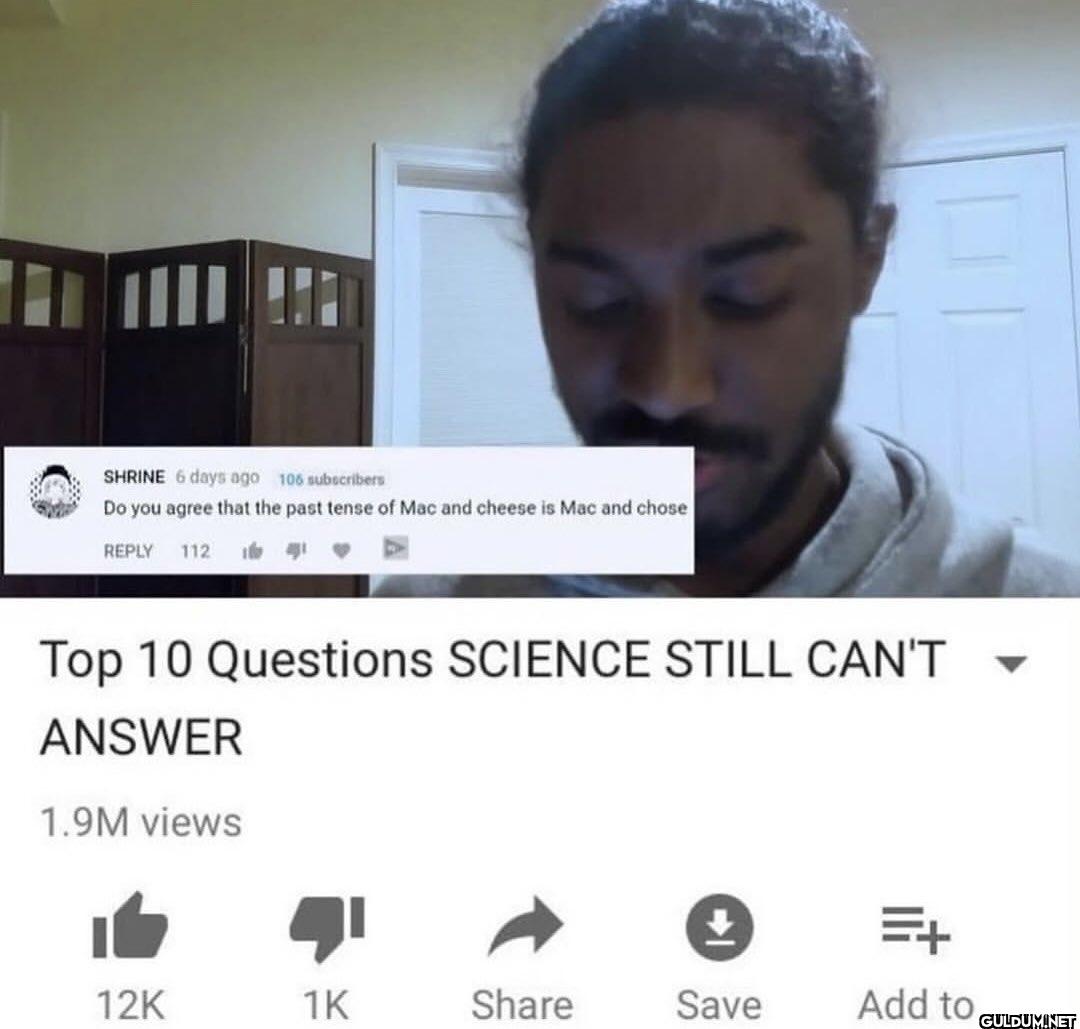Dislike the SHRINE comment with small thumbs-down
Screen dimensions: 1080x1029
295,551
